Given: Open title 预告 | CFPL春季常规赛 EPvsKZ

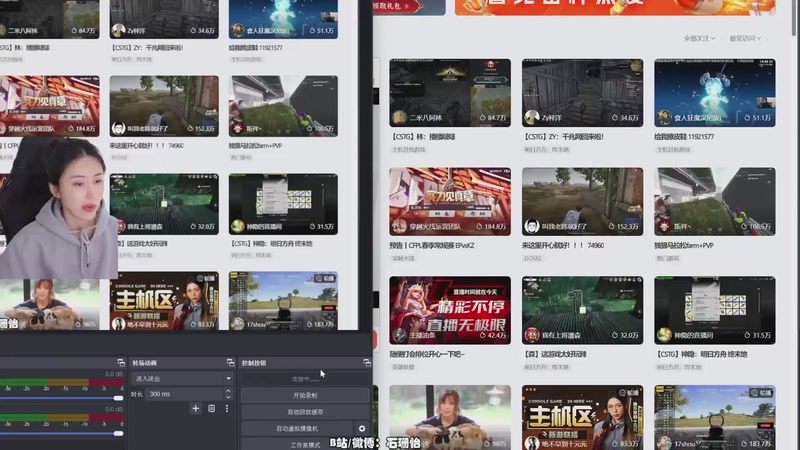Looking at the screenshot, I should tap(432, 245).
